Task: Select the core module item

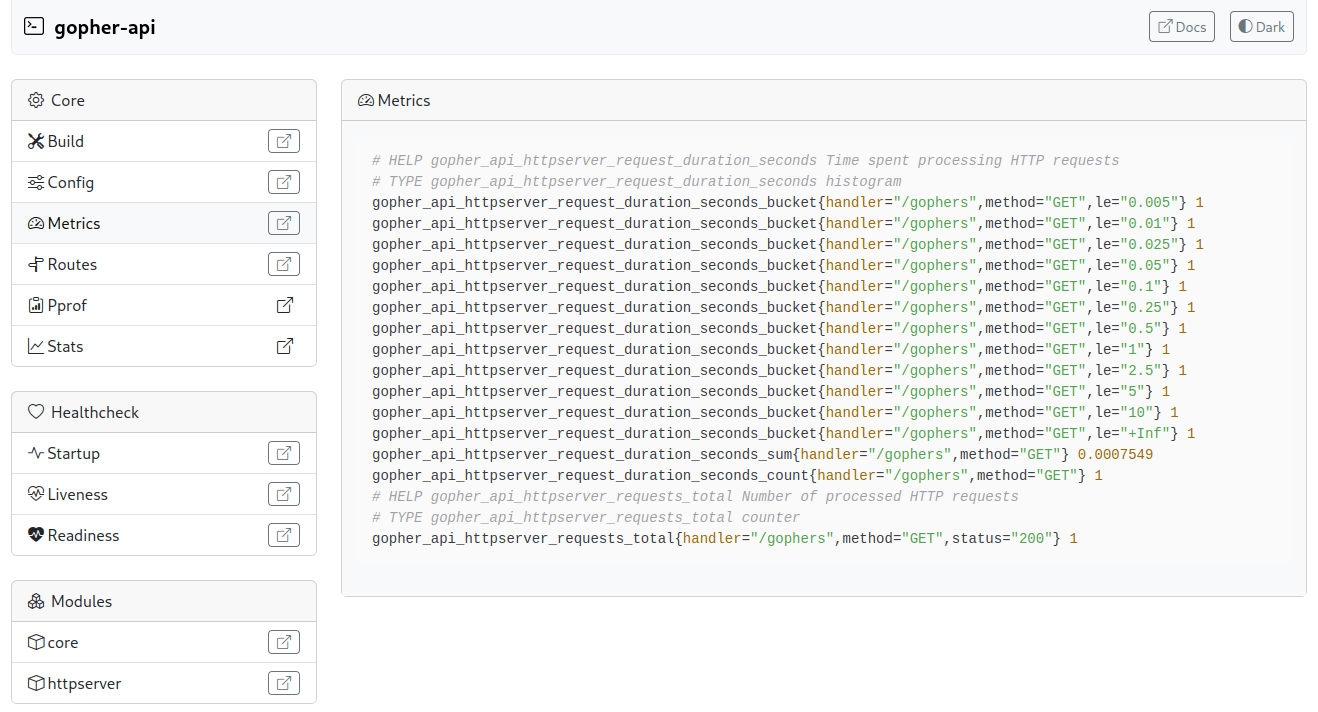Action: pos(164,642)
